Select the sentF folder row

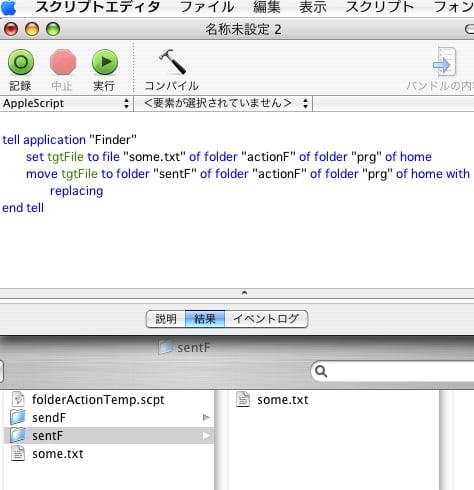tap(109, 435)
